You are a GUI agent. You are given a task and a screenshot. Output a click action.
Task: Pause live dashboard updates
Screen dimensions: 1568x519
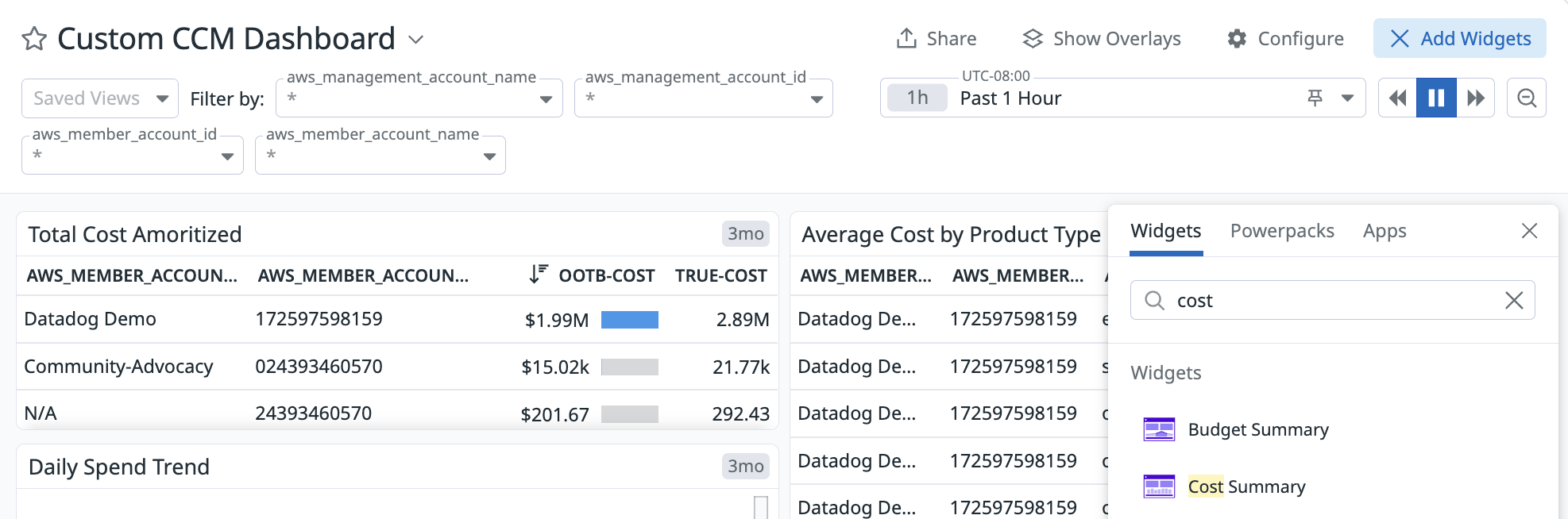[1436, 98]
